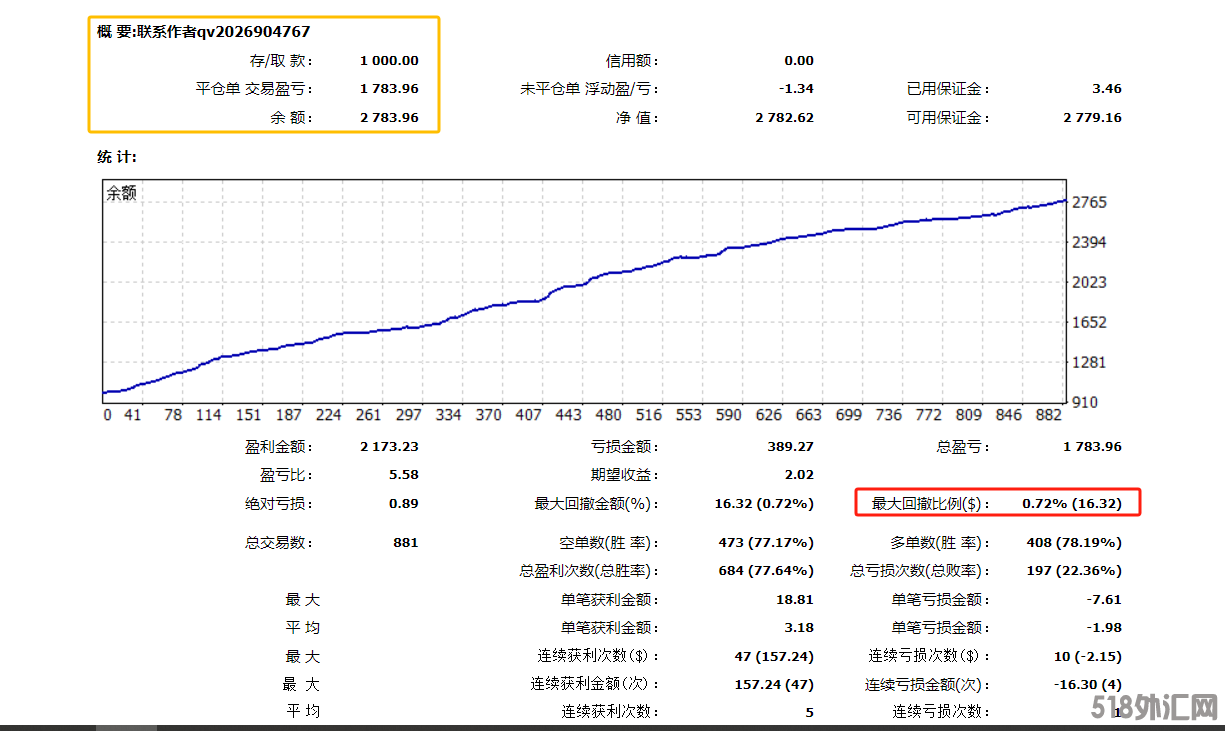Click the chart axis value '2765'
Viewport: 1225px width, 731px height.
(x=1089, y=202)
